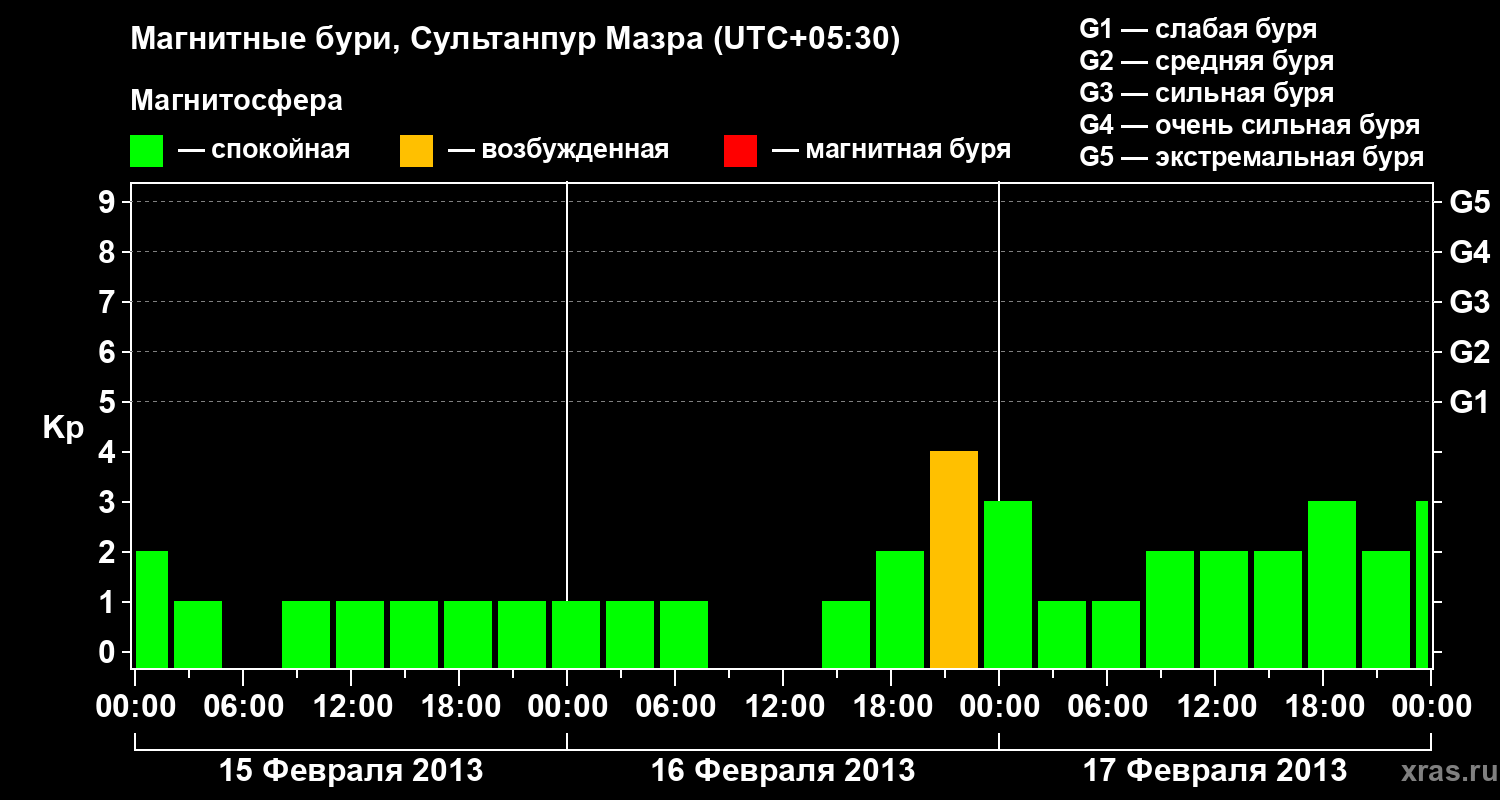Click the date label '17 Февраля 2013'
Viewport: 1500px width, 800px height.
tap(1215, 771)
